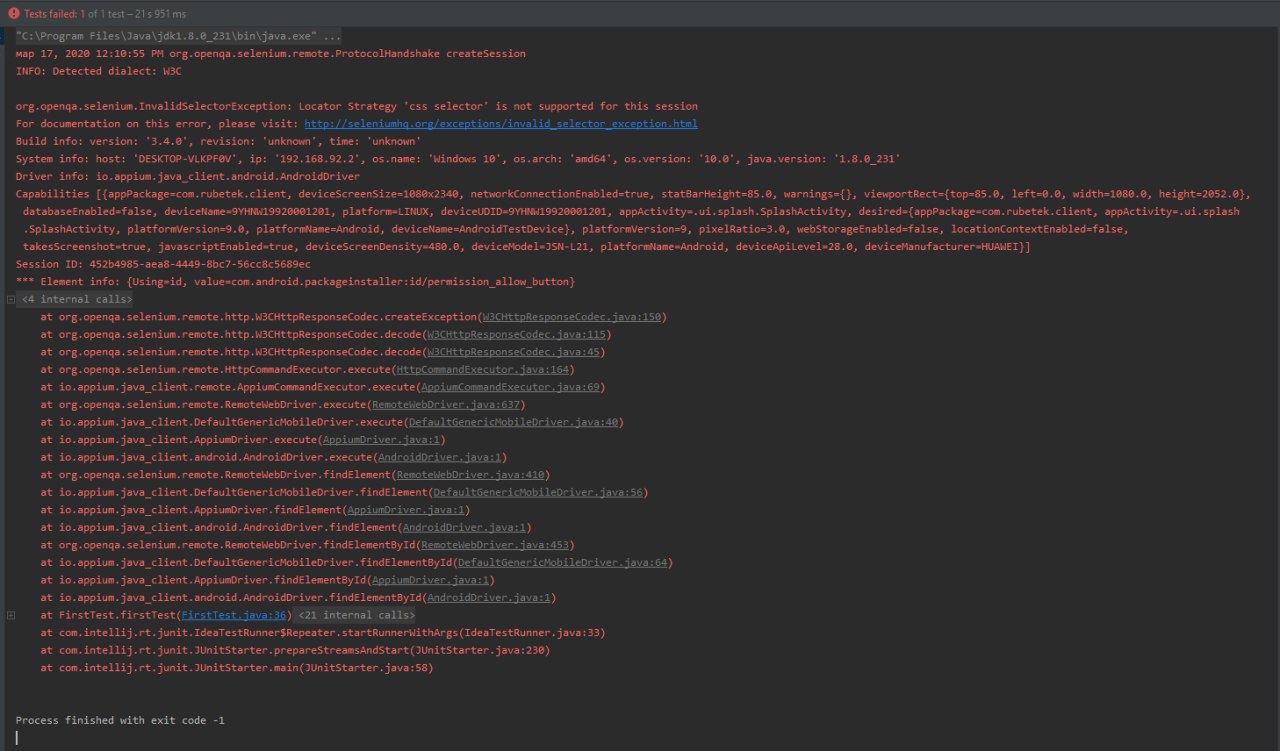
Task: Click the JUnitStarter.java:58 stack line
Action: click(237, 668)
